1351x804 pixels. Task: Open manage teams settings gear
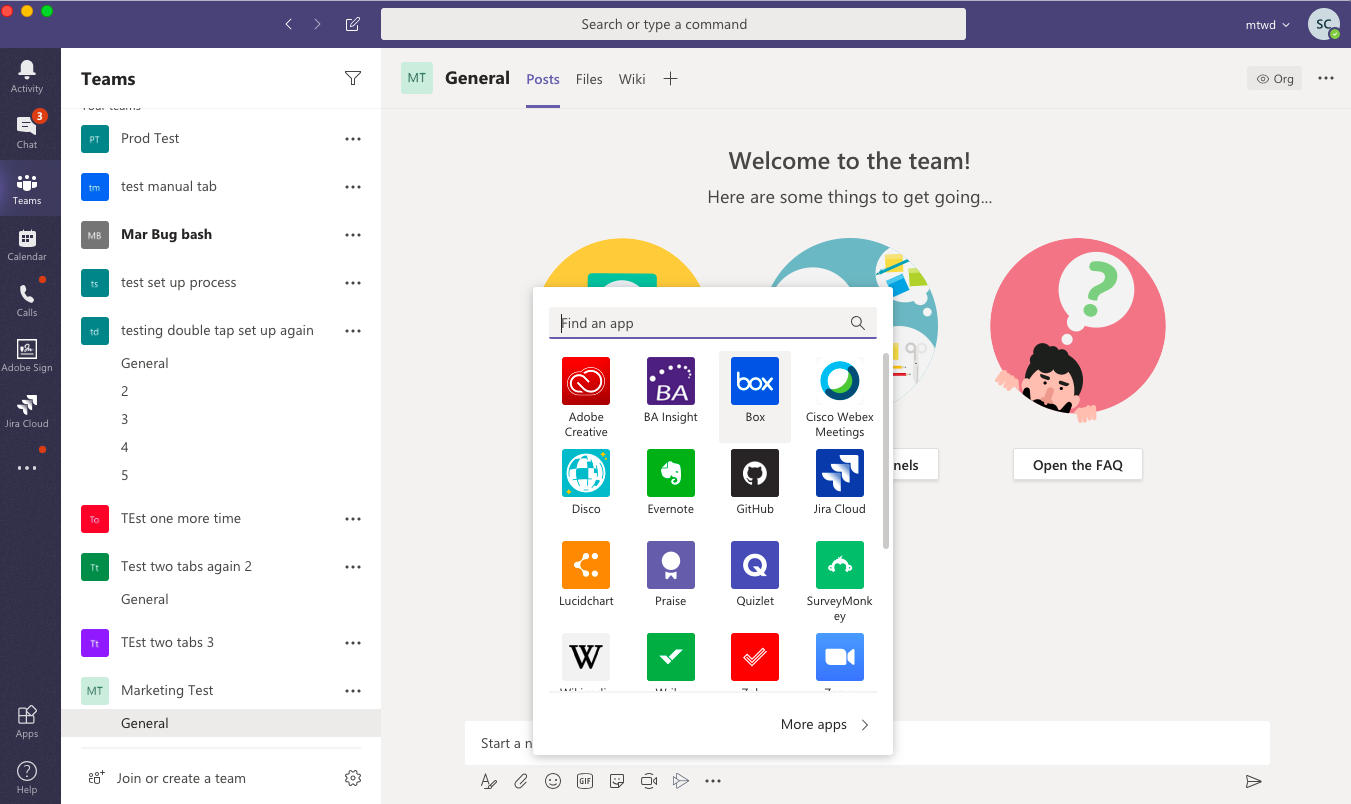point(353,778)
